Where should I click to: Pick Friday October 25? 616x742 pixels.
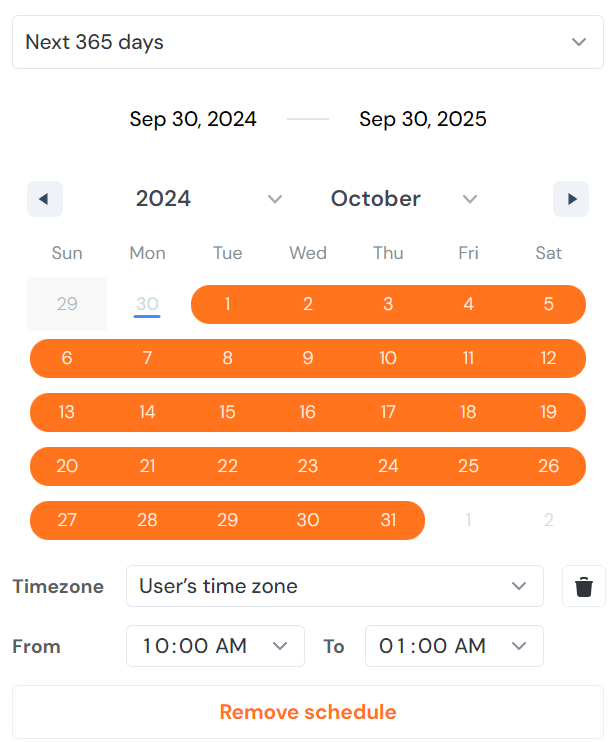[x=468, y=466]
